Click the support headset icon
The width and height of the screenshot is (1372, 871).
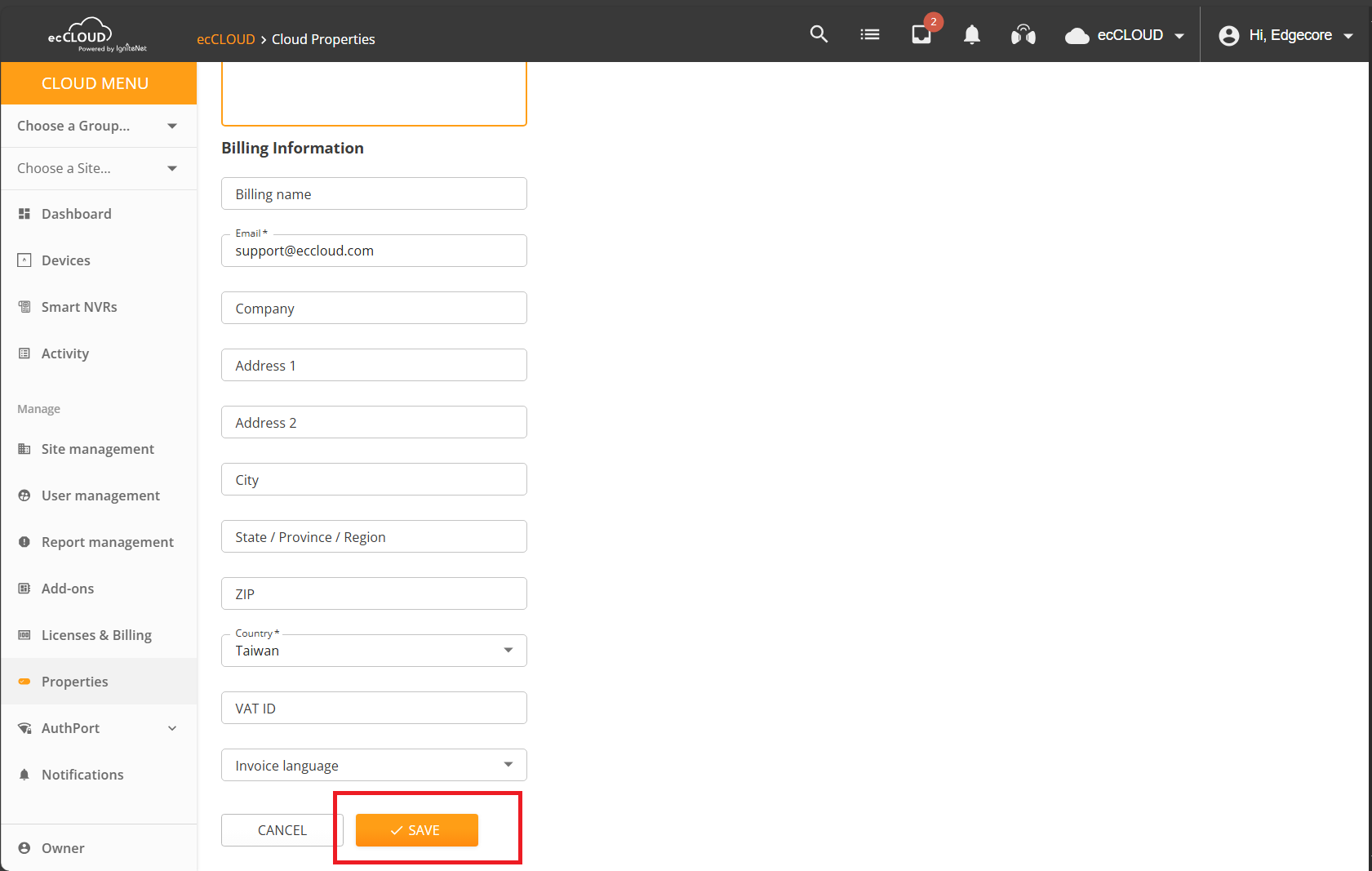click(1023, 34)
